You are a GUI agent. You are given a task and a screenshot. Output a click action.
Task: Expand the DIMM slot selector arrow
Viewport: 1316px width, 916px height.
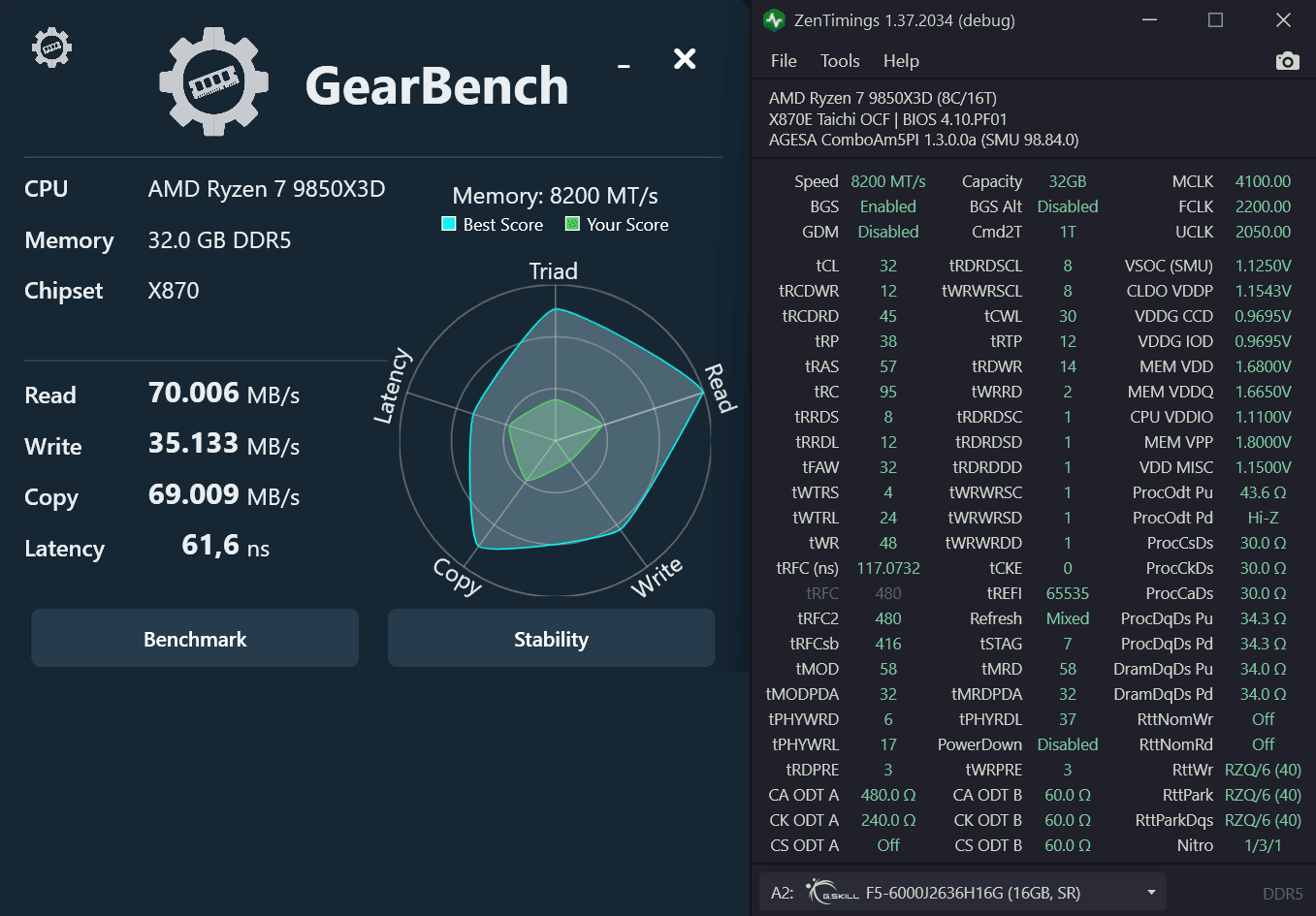coord(1150,893)
